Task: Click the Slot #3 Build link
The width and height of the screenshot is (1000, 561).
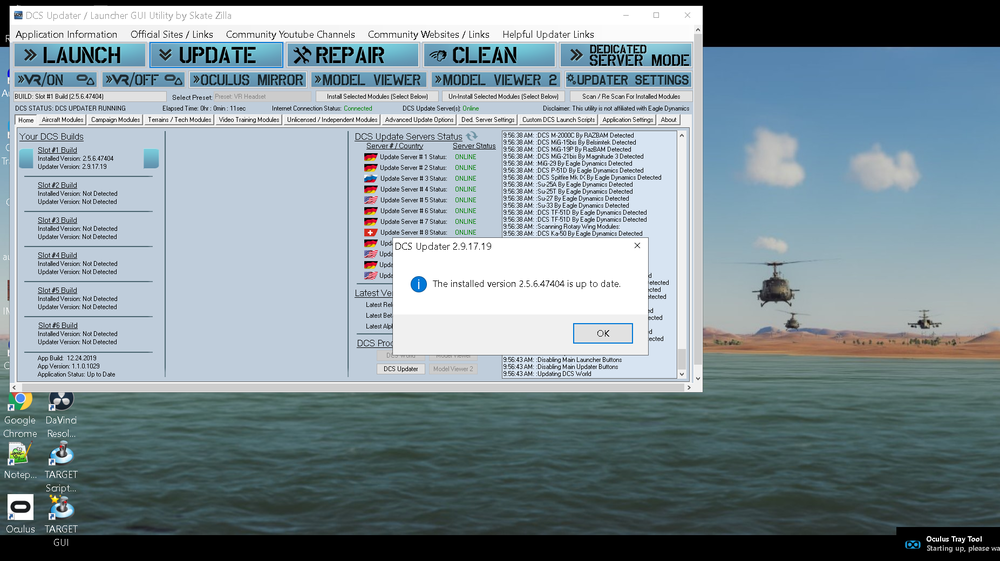Action: [57, 221]
